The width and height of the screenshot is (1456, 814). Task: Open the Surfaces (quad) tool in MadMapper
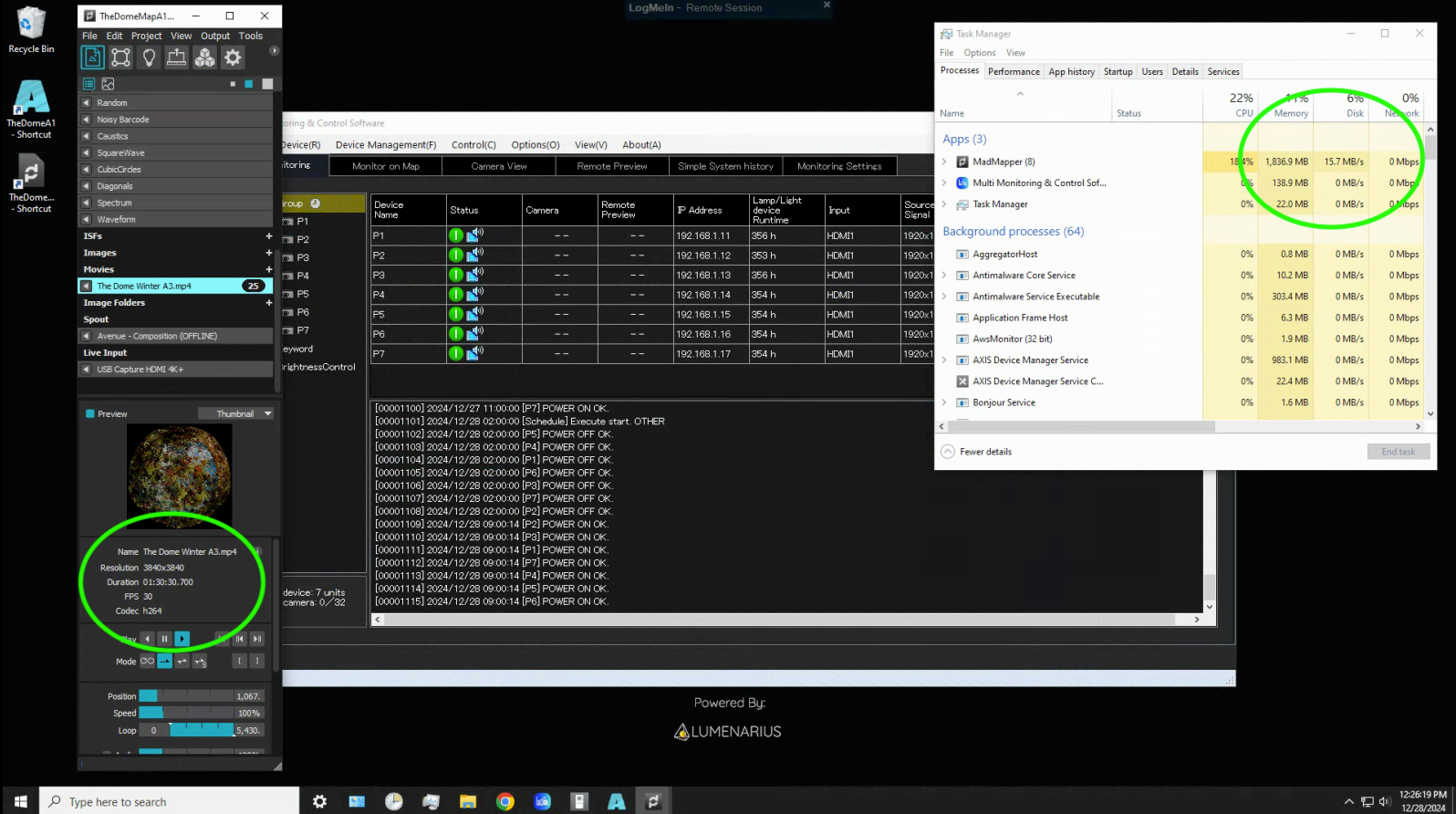[x=120, y=57]
